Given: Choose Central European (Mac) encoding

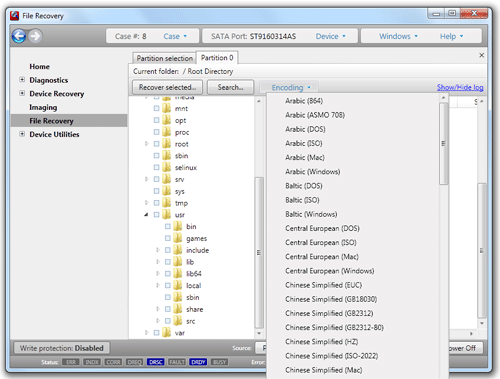Looking at the screenshot, I should tap(322, 257).
